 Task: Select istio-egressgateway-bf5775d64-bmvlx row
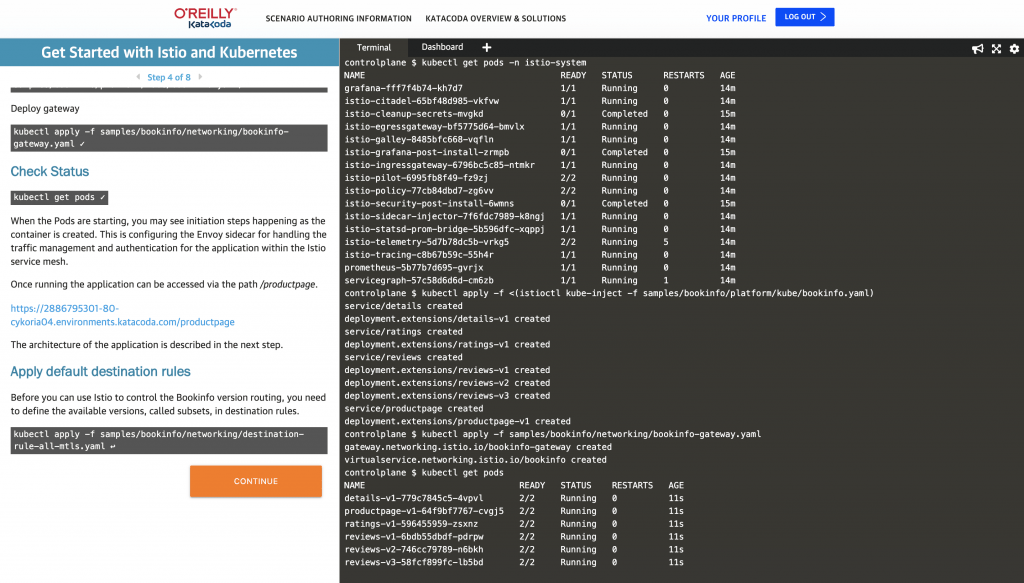[540, 127]
